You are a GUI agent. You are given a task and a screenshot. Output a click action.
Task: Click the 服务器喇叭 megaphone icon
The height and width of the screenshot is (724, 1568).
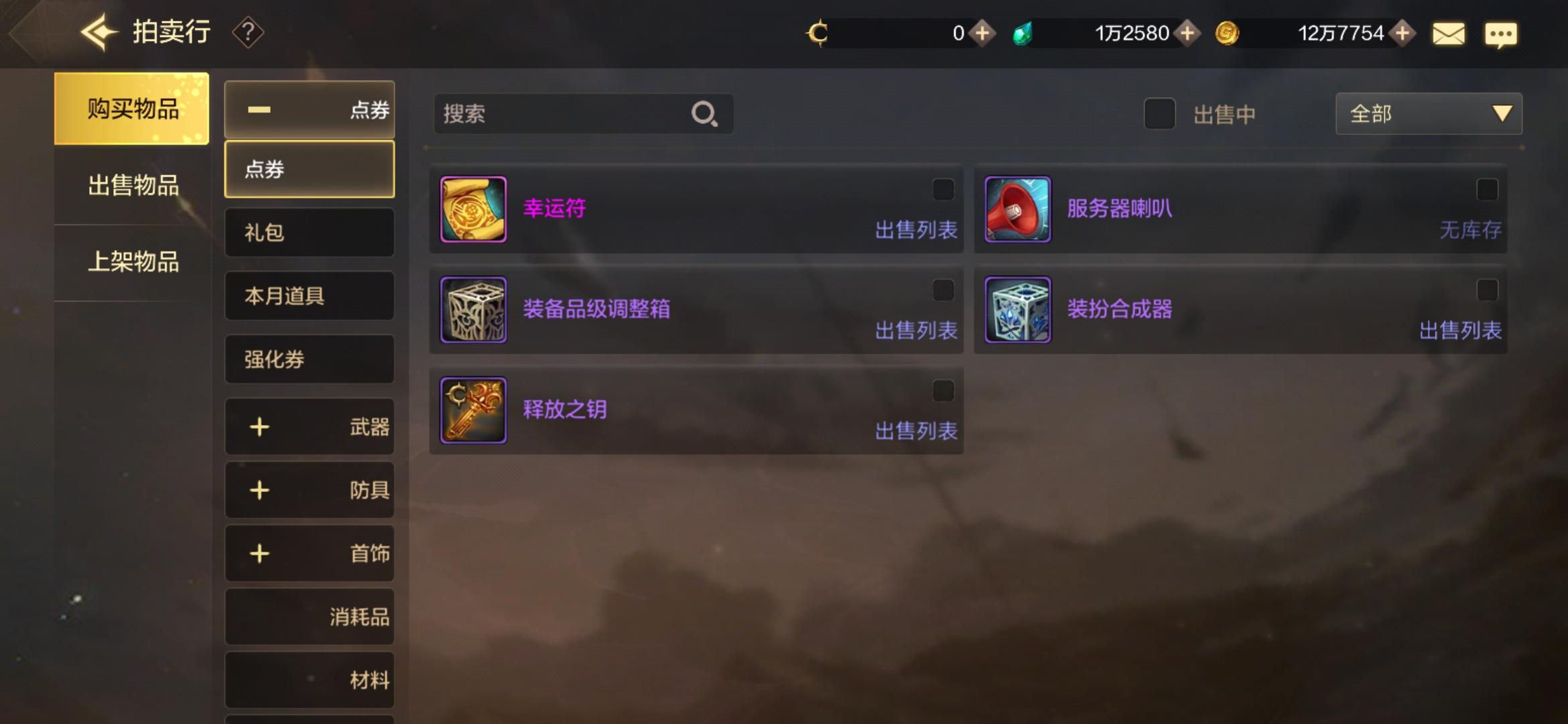[x=1017, y=209]
